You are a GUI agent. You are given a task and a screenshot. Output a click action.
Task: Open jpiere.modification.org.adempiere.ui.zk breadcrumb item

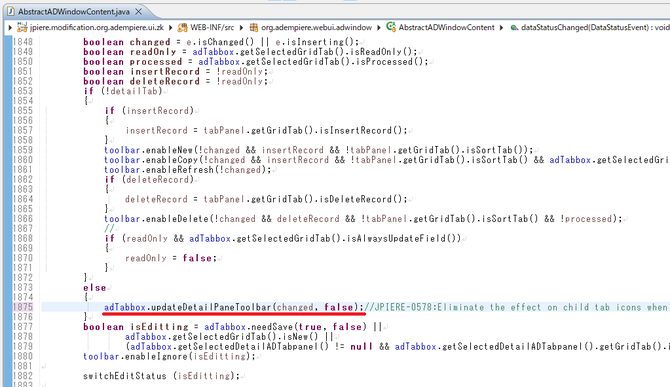[x=97, y=28]
